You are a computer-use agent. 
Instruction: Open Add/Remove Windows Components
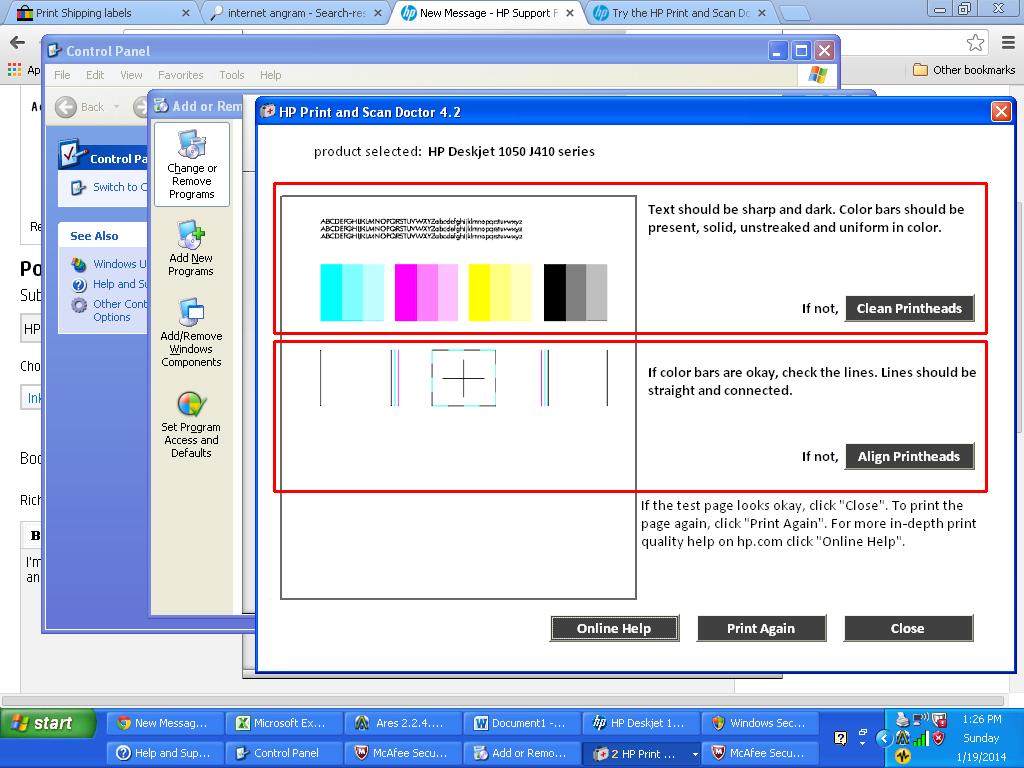click(191, 332)
